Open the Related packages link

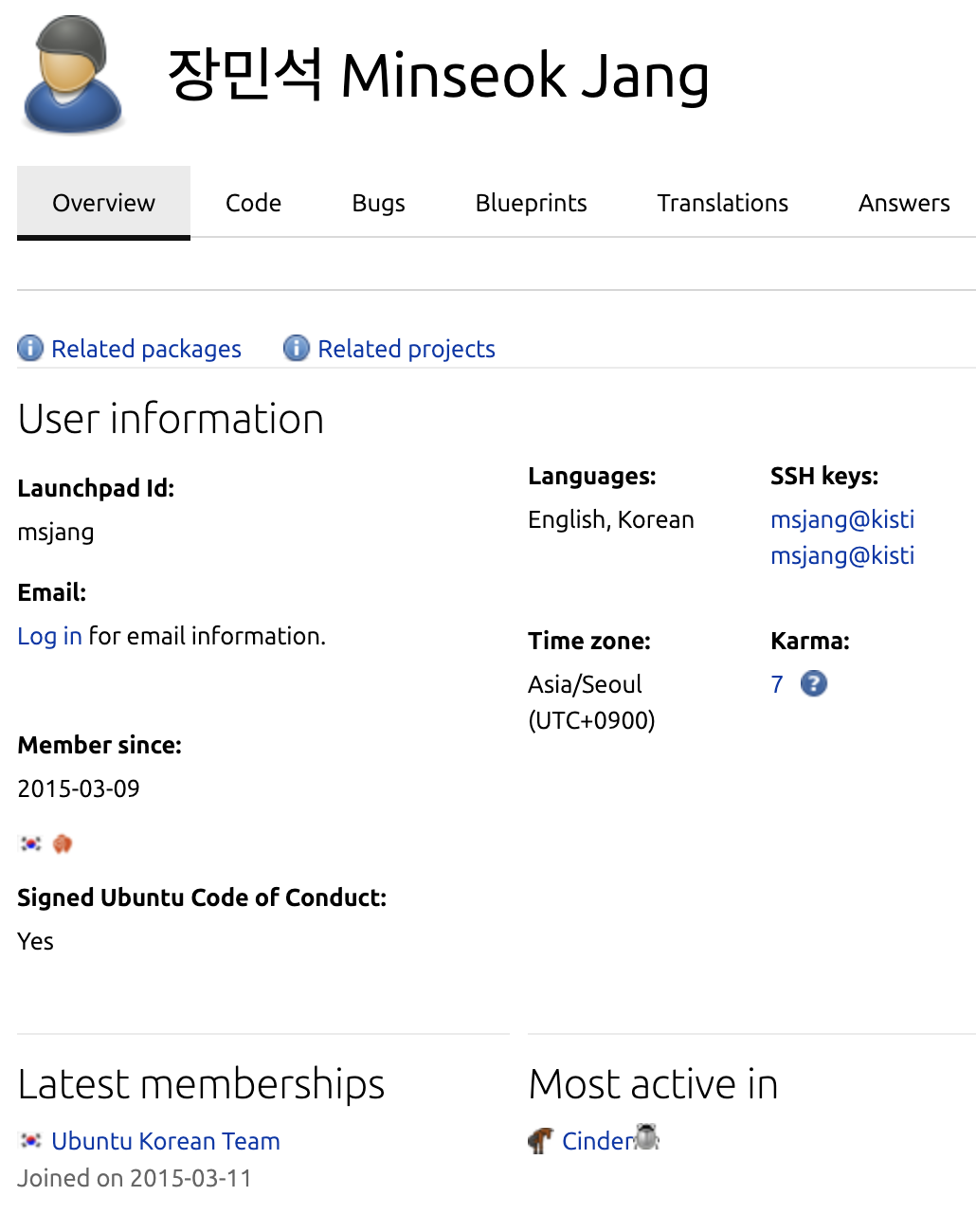point(146,349)
